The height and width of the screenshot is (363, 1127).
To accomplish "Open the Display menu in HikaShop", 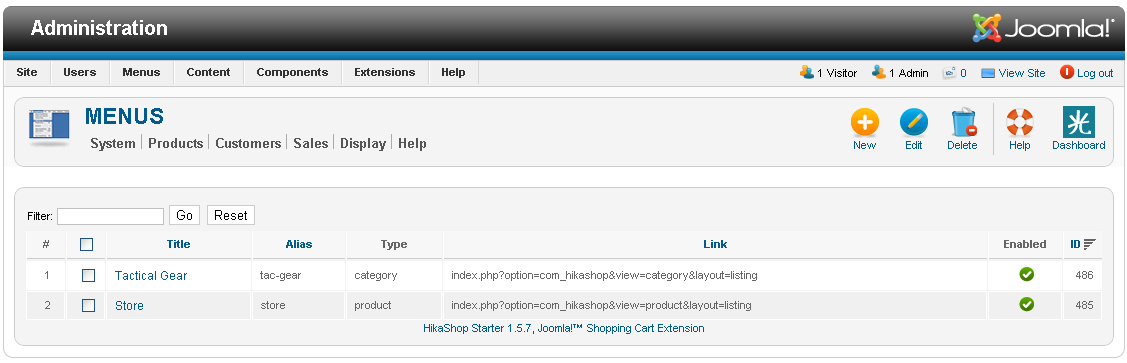I will click(x=363, y=143).
